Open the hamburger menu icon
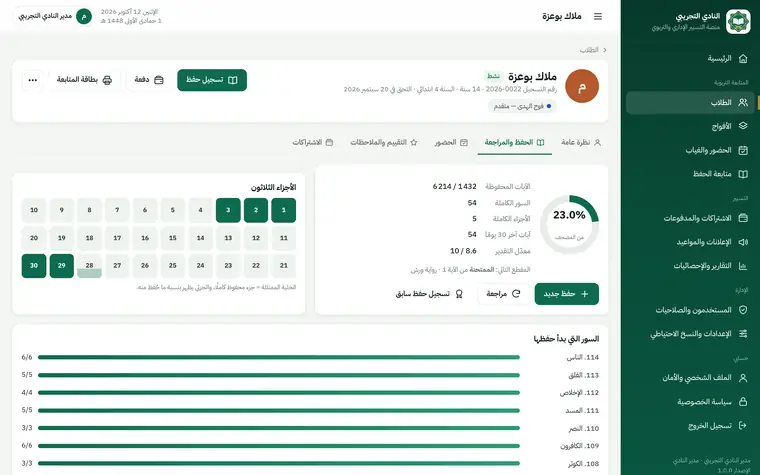 598,16
